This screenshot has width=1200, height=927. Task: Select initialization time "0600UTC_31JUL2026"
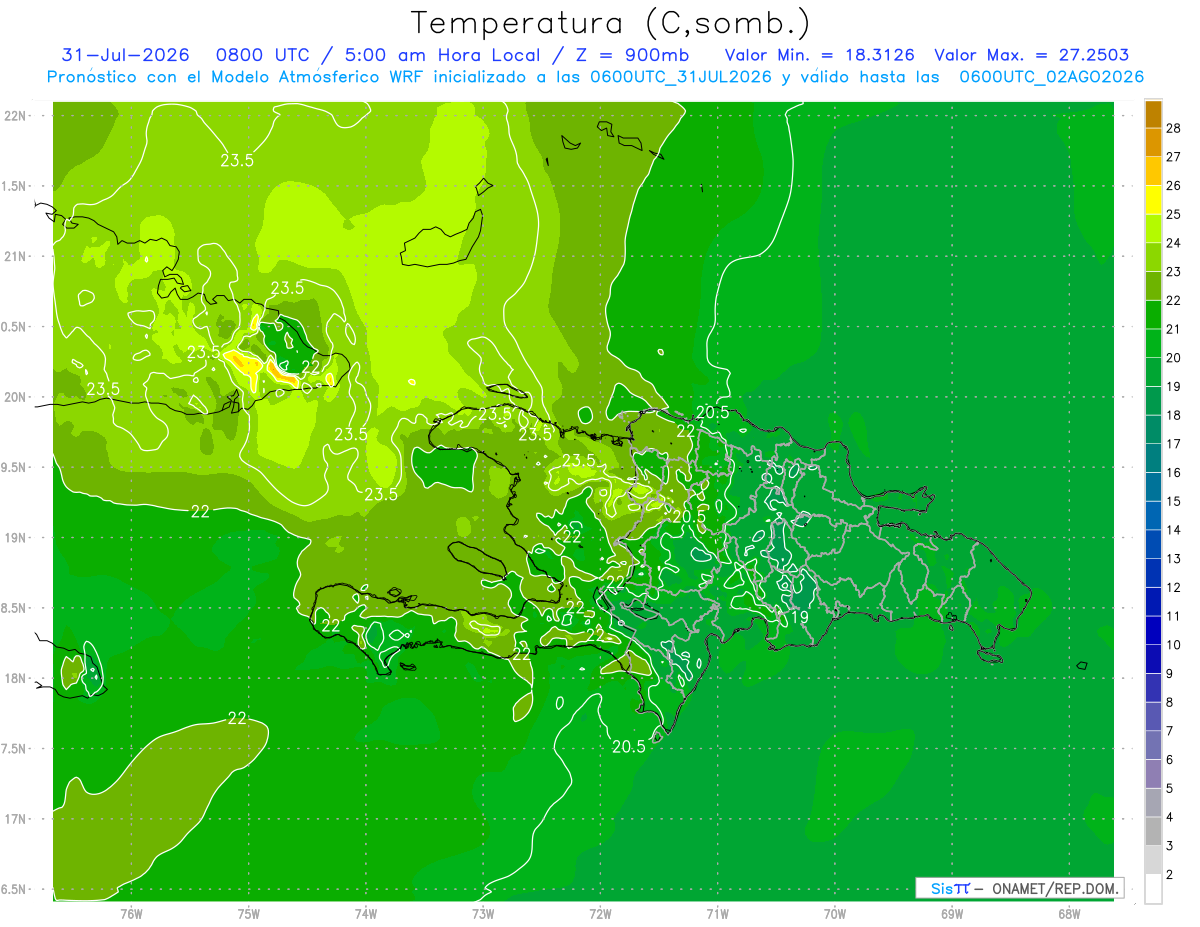pos(681,77)
